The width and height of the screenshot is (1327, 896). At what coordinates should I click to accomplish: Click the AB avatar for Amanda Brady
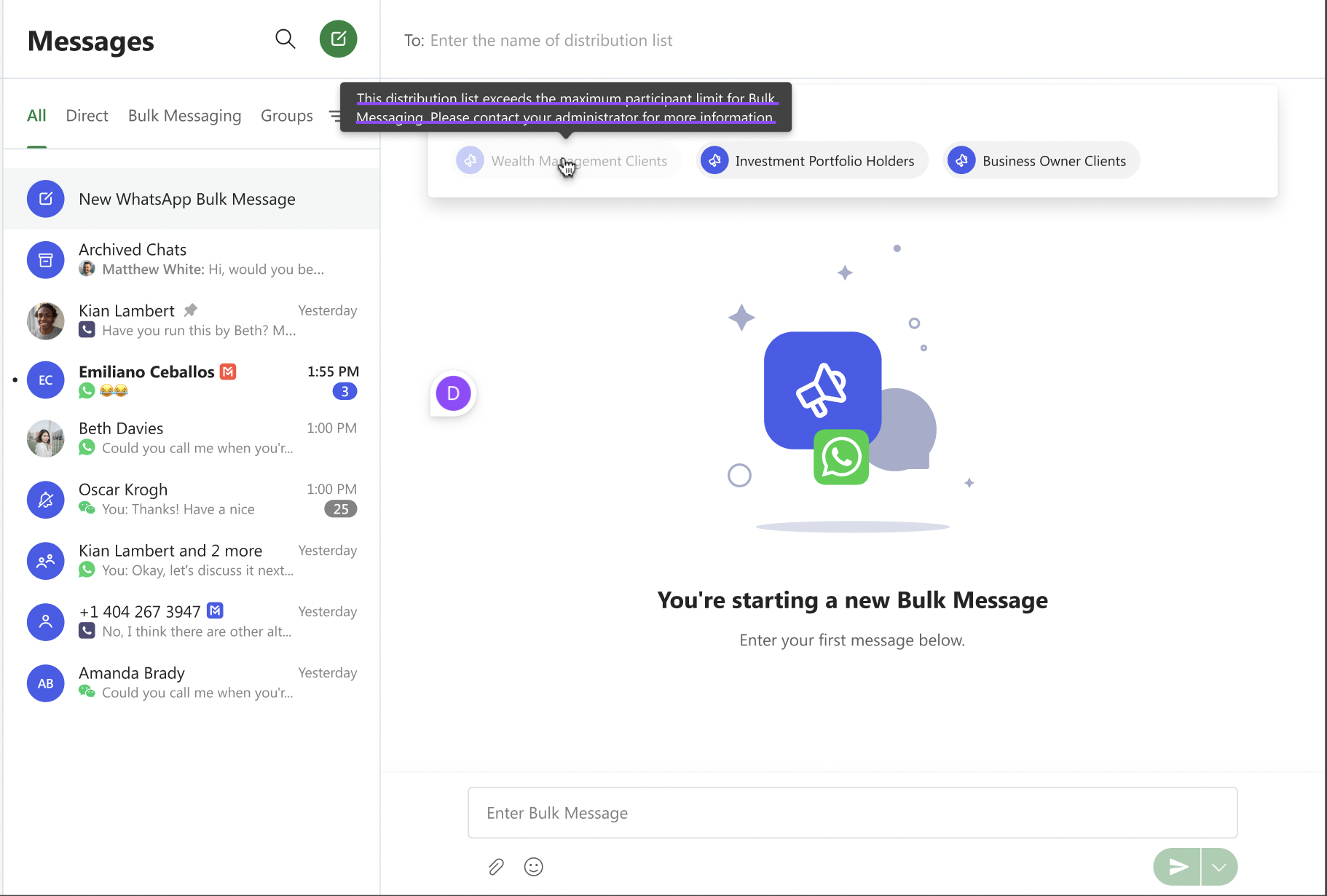coord(46,683)
